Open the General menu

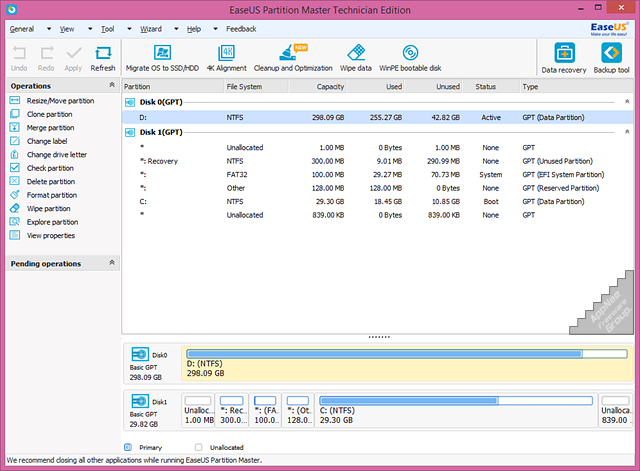pos(22,29)
